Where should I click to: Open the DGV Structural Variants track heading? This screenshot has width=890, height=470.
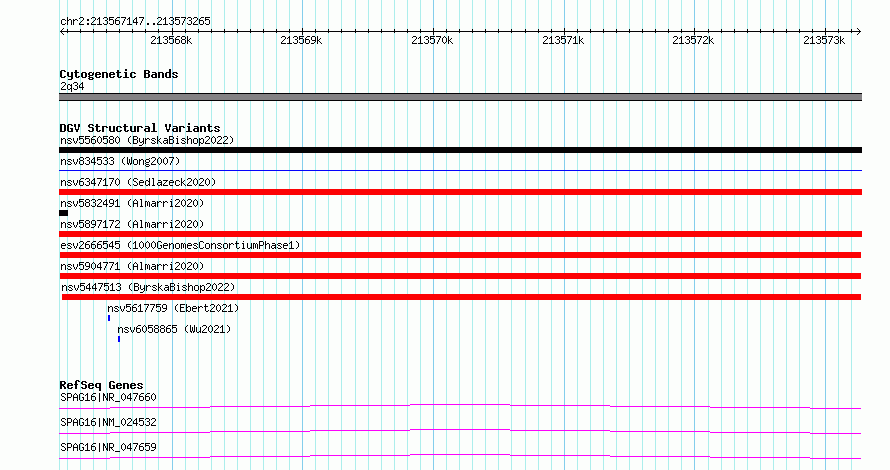tap(140, 128)
